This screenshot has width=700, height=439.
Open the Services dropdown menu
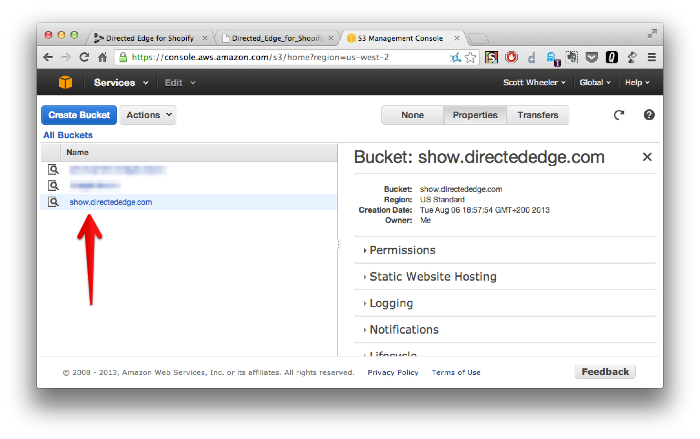tap(121, 83)
